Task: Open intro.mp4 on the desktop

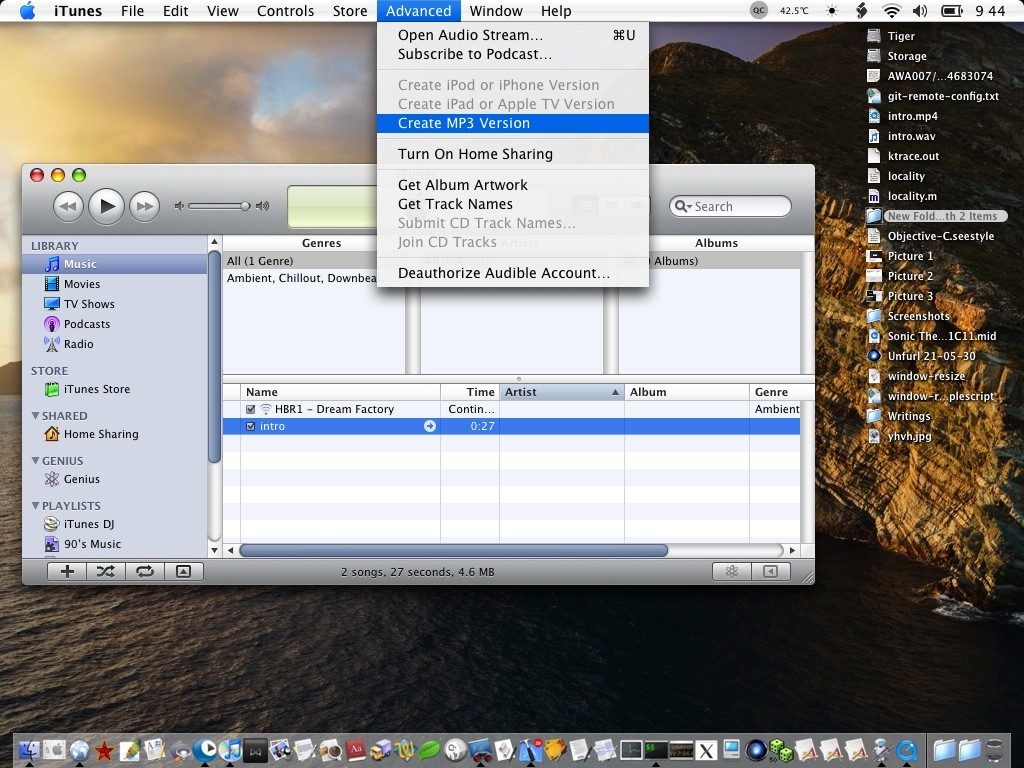Action: [x=903, y=116]
